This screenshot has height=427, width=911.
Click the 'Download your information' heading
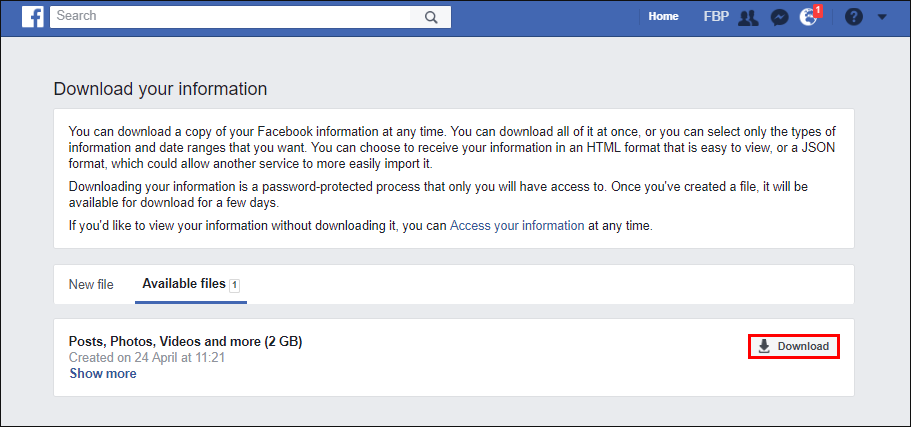click(x=160, y=89)
